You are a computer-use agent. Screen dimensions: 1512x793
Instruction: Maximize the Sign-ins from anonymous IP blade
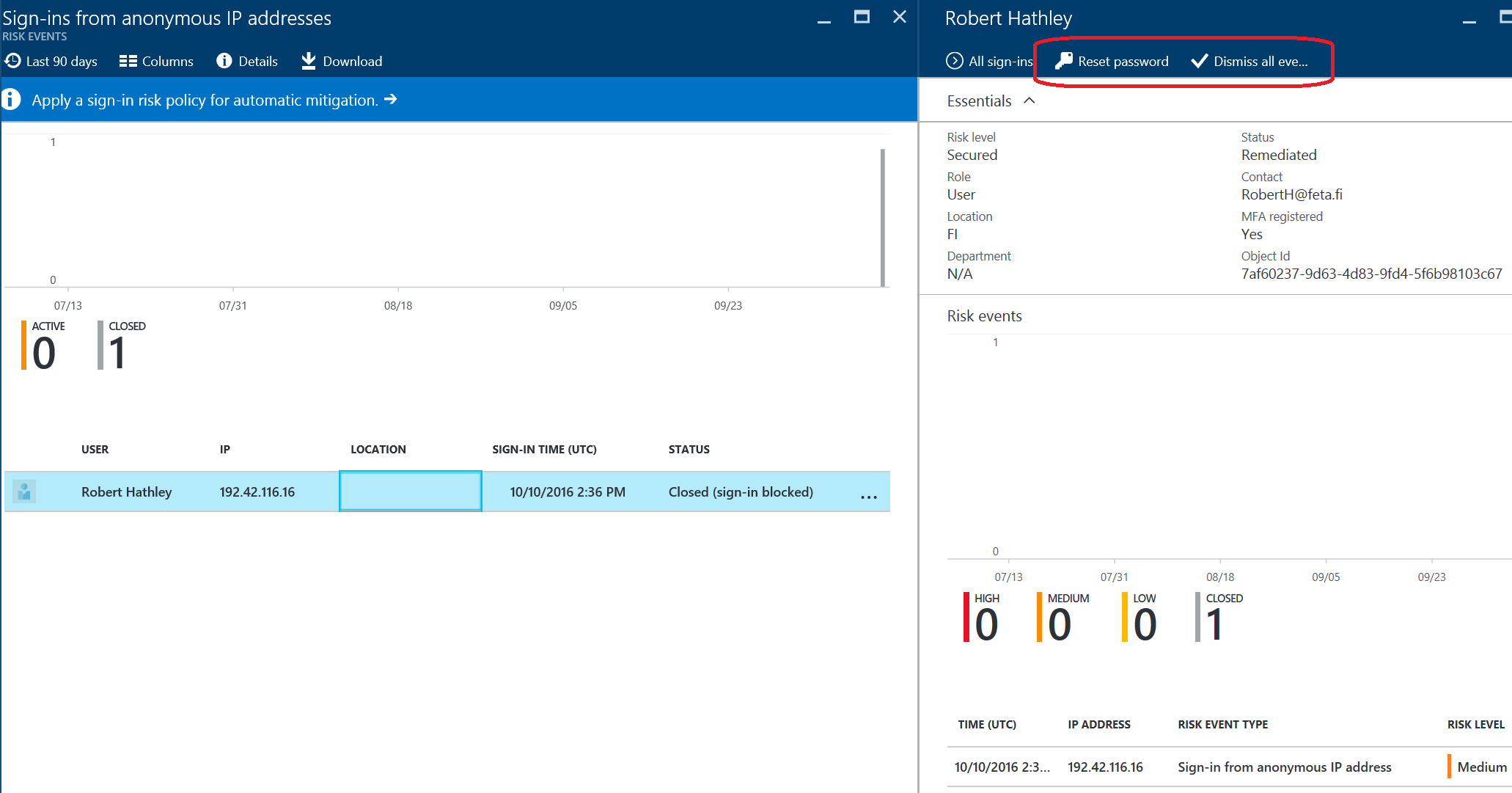(x=862, y=17)
